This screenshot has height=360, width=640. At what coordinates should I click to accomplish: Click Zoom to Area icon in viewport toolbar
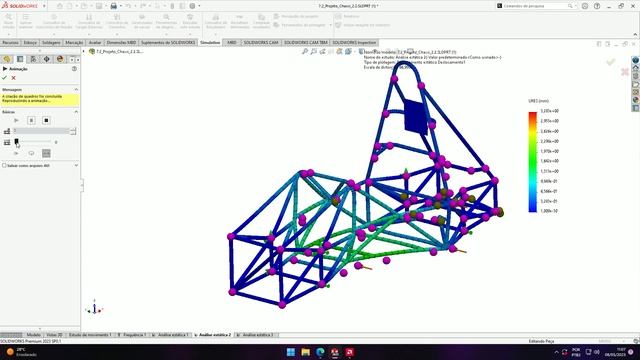pyautogui.click(x=313, y=51)
